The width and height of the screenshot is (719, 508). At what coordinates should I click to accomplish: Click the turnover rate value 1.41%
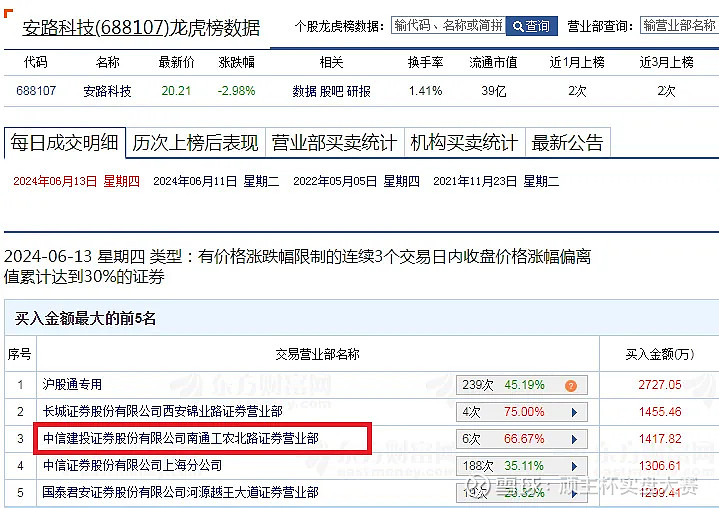426,91
